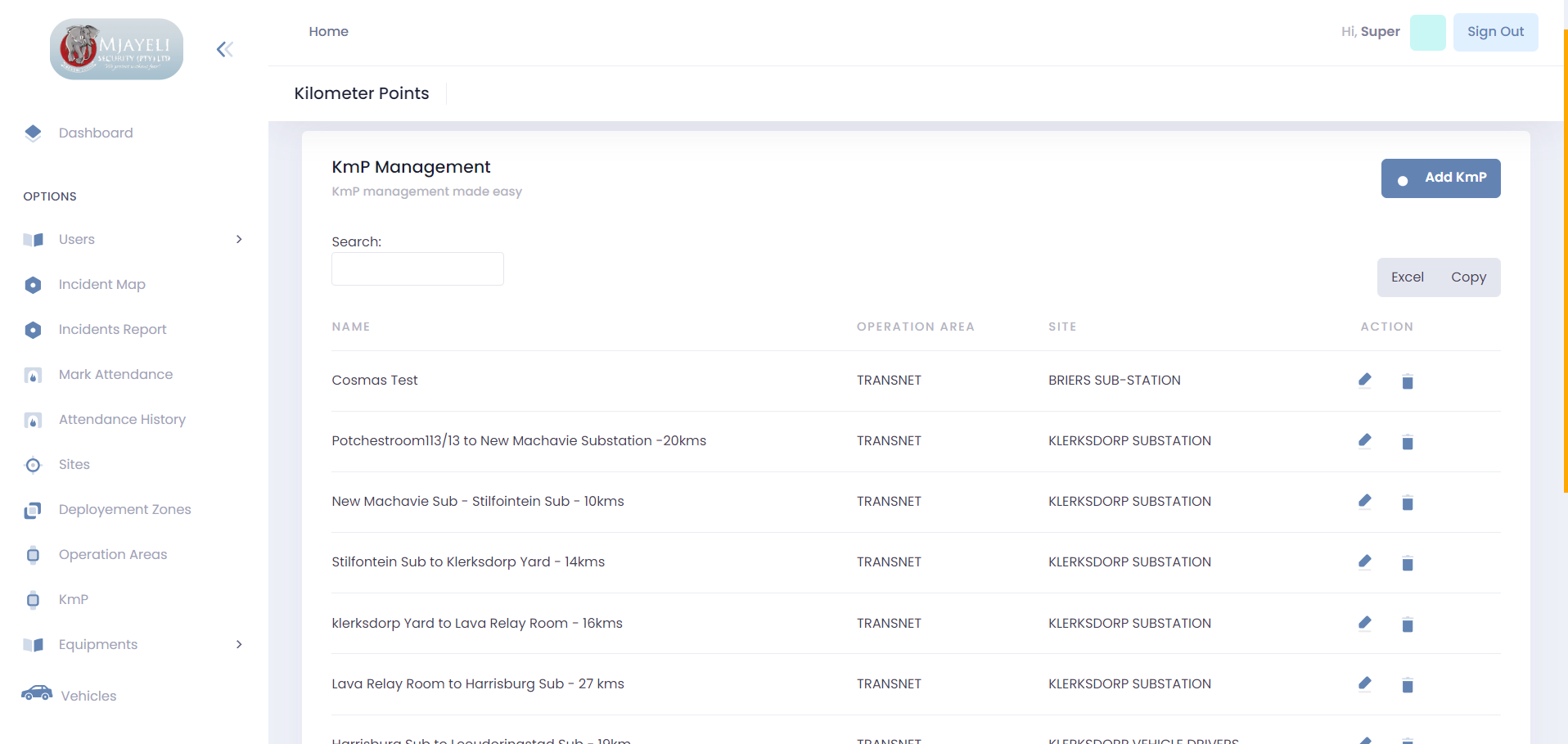1568x744 pixels.
Task: Delete the New Machavie Sub entry
Action: 1407,503
